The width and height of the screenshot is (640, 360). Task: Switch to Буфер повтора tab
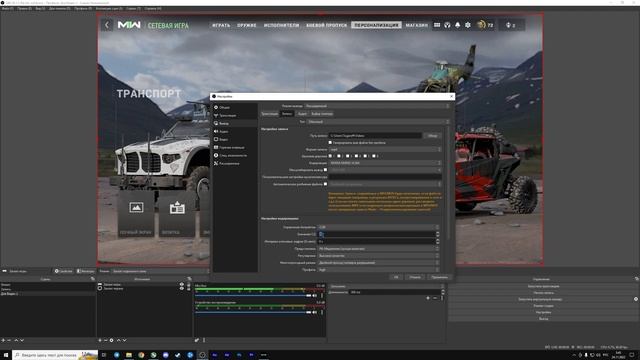pyautogui.click(x=322, y=114)
